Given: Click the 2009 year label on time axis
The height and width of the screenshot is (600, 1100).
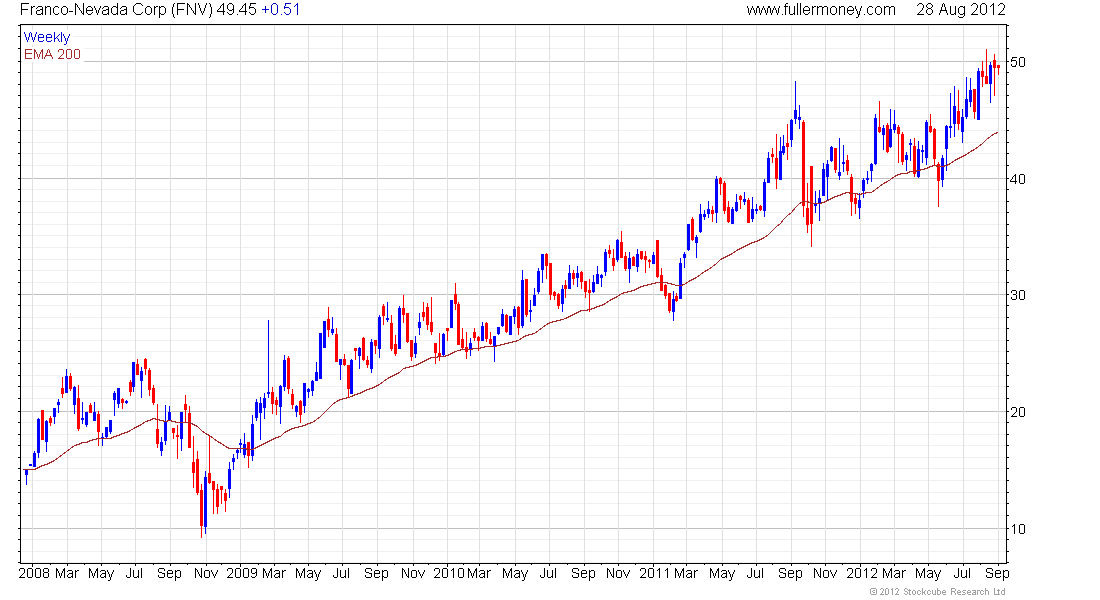Looking at the screenshot, I should 242,573.
